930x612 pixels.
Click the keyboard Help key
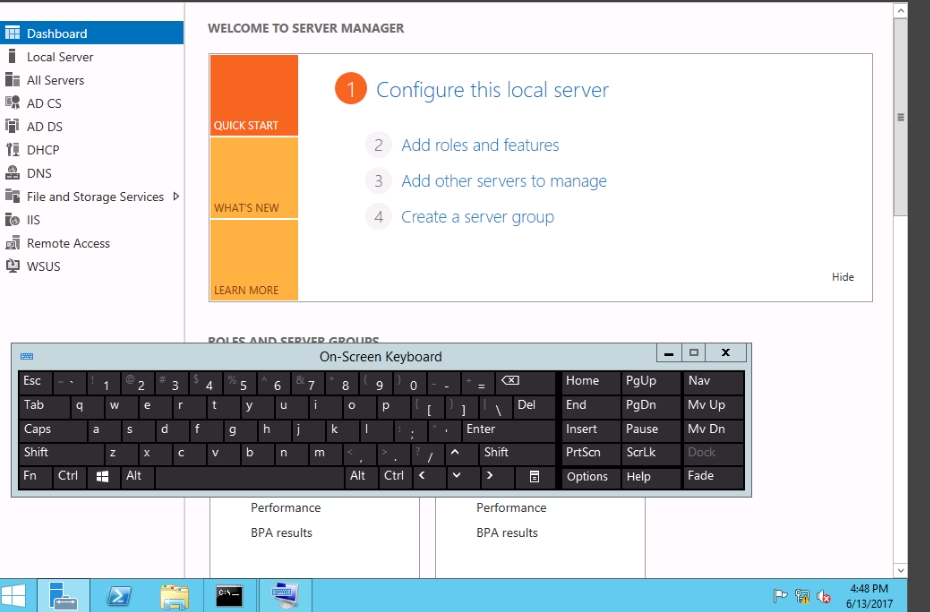pos(651,477)
